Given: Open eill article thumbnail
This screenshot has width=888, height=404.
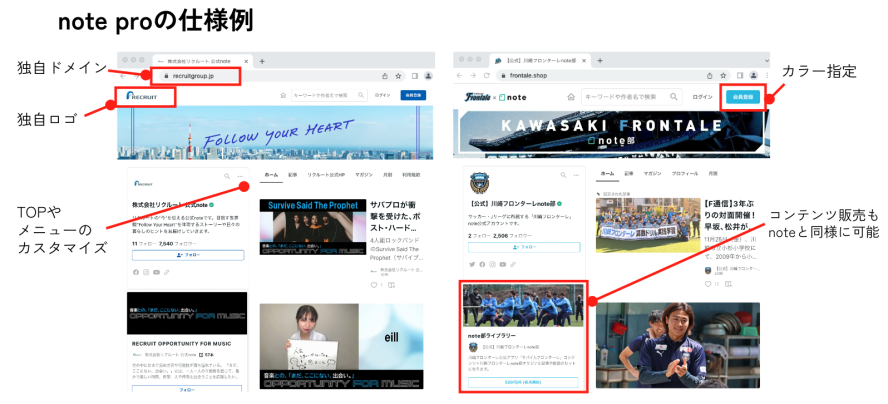Looking at the screenshot, I should (341, 346).
